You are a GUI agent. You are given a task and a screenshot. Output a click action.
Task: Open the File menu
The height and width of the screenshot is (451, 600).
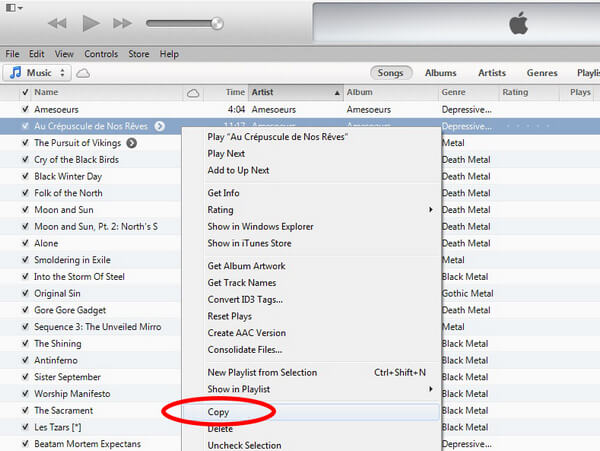(12, 54)
